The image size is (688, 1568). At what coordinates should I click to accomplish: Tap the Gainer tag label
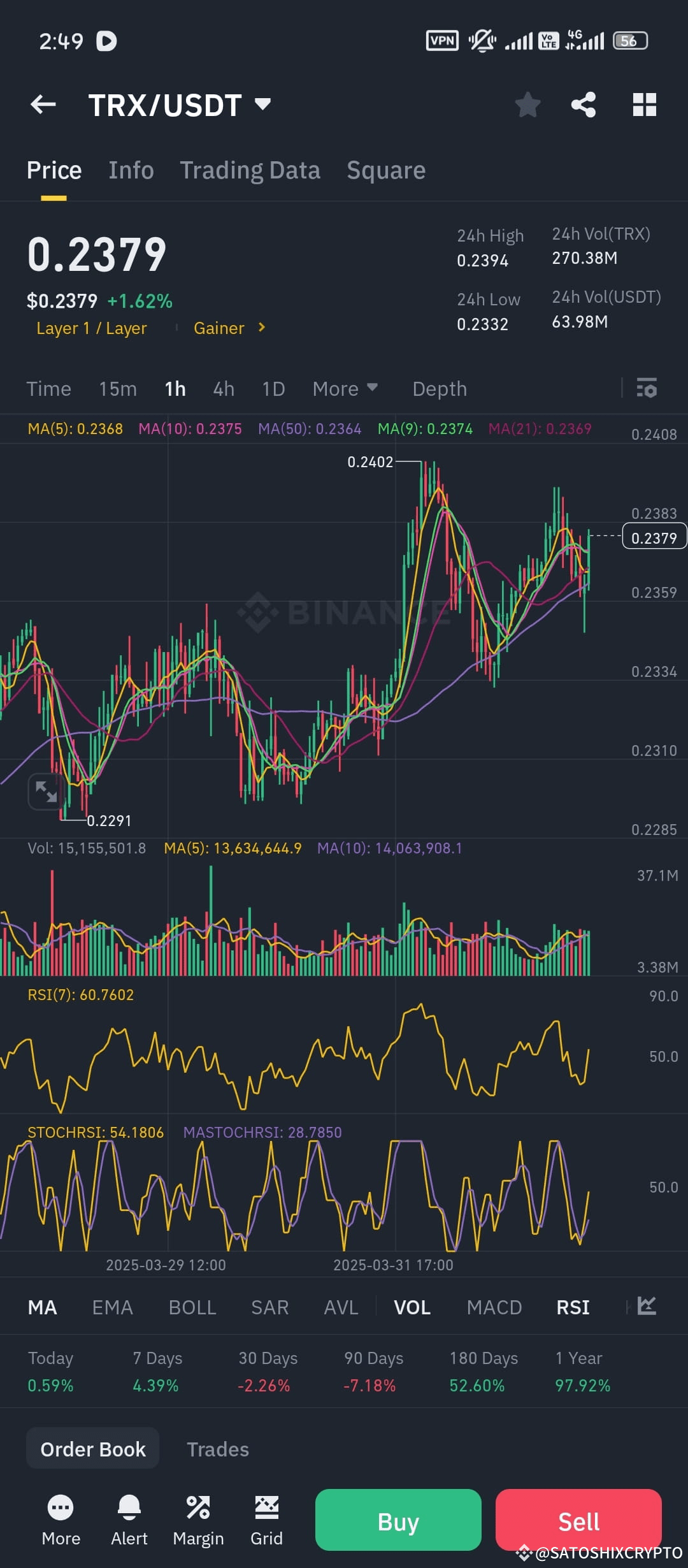(219, 328)
